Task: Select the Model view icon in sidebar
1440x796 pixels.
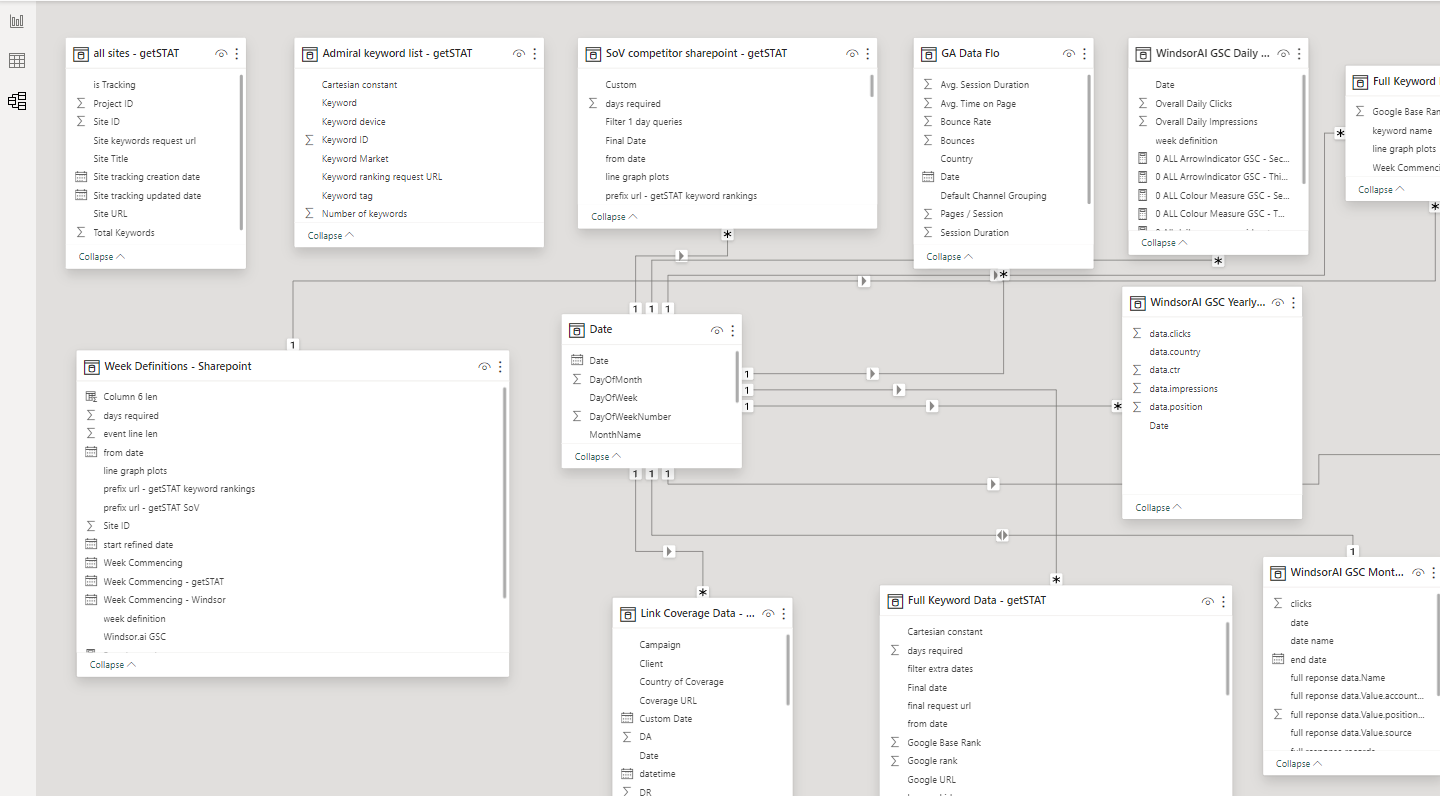Action: click(x=17, y=101)
